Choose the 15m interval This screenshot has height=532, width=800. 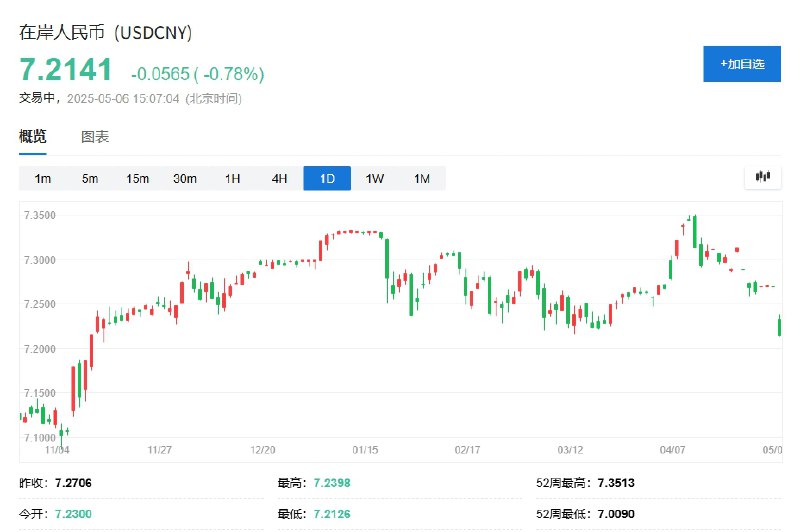[x=138, y=179]
